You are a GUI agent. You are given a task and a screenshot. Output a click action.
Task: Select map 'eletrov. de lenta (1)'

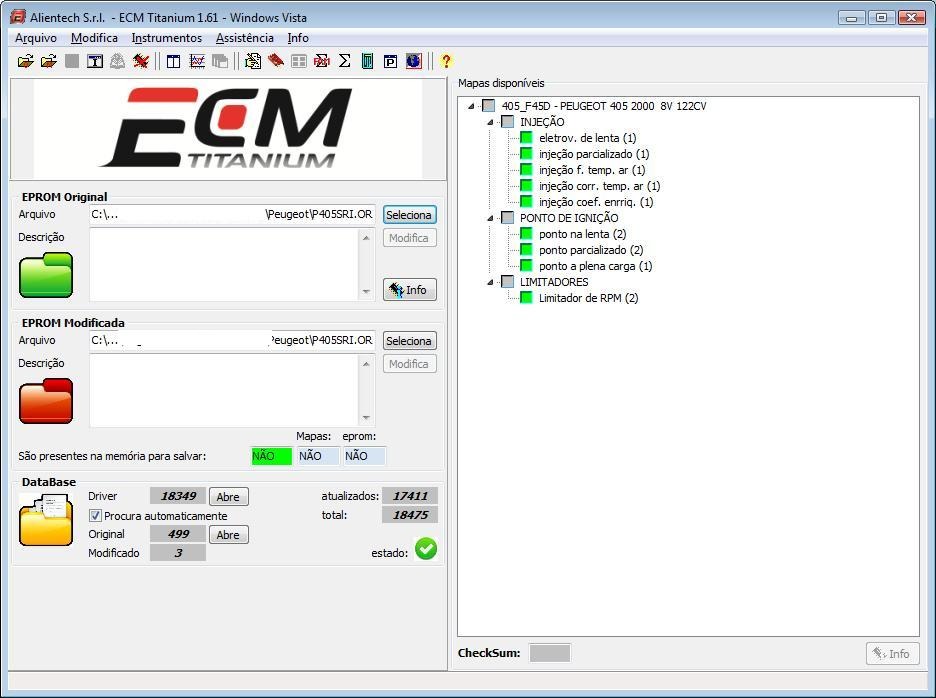(587, 138)
